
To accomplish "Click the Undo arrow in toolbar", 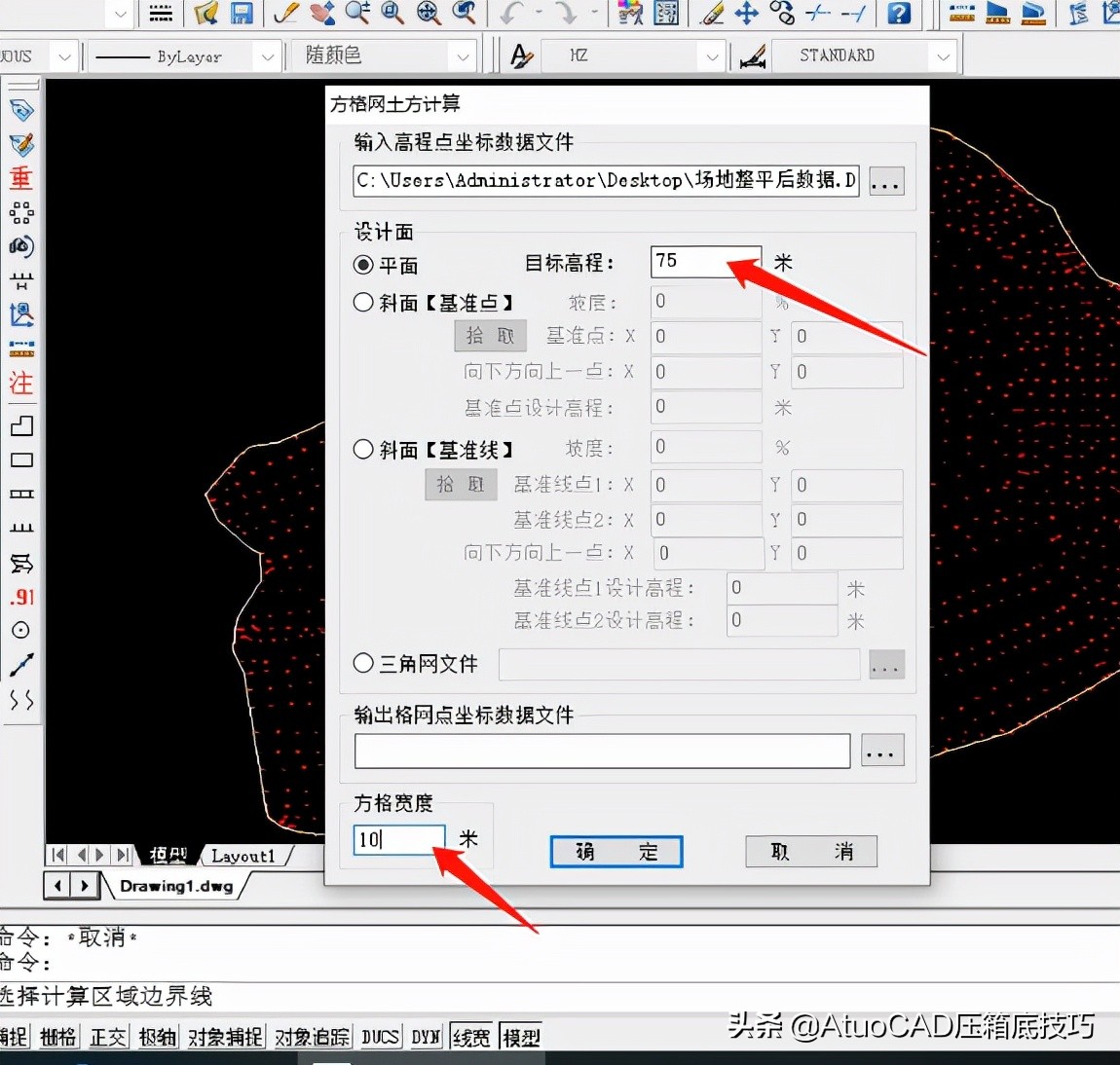I will tap(511, 13).
